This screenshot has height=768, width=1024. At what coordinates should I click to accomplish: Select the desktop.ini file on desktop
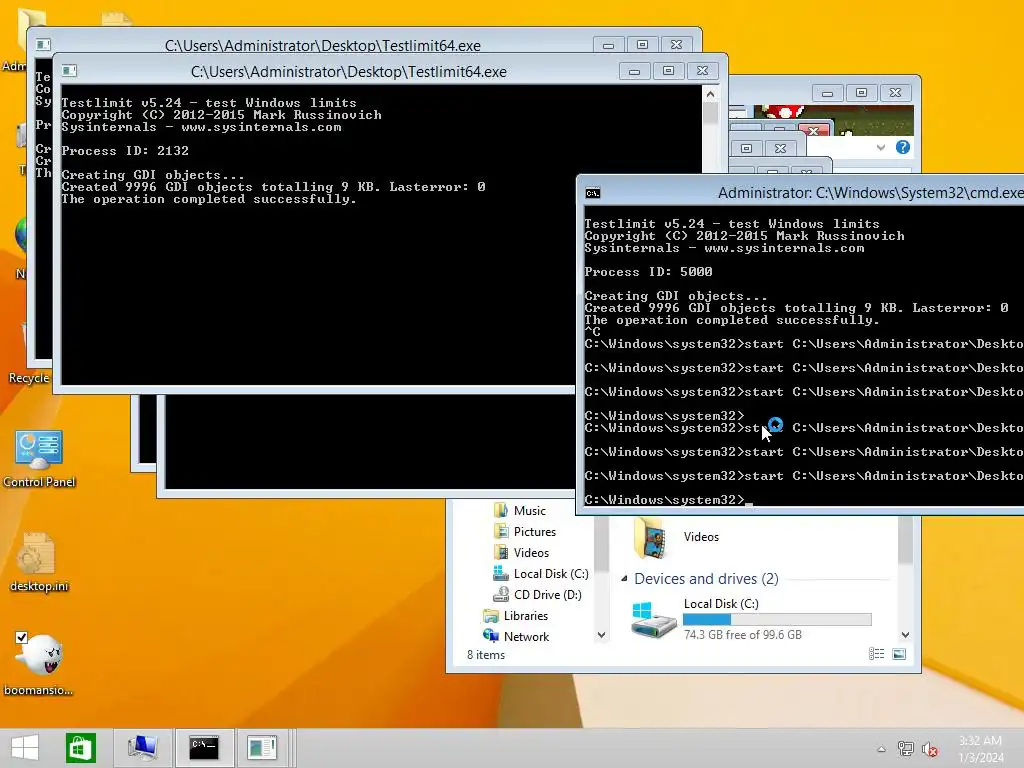click(39, 562)
